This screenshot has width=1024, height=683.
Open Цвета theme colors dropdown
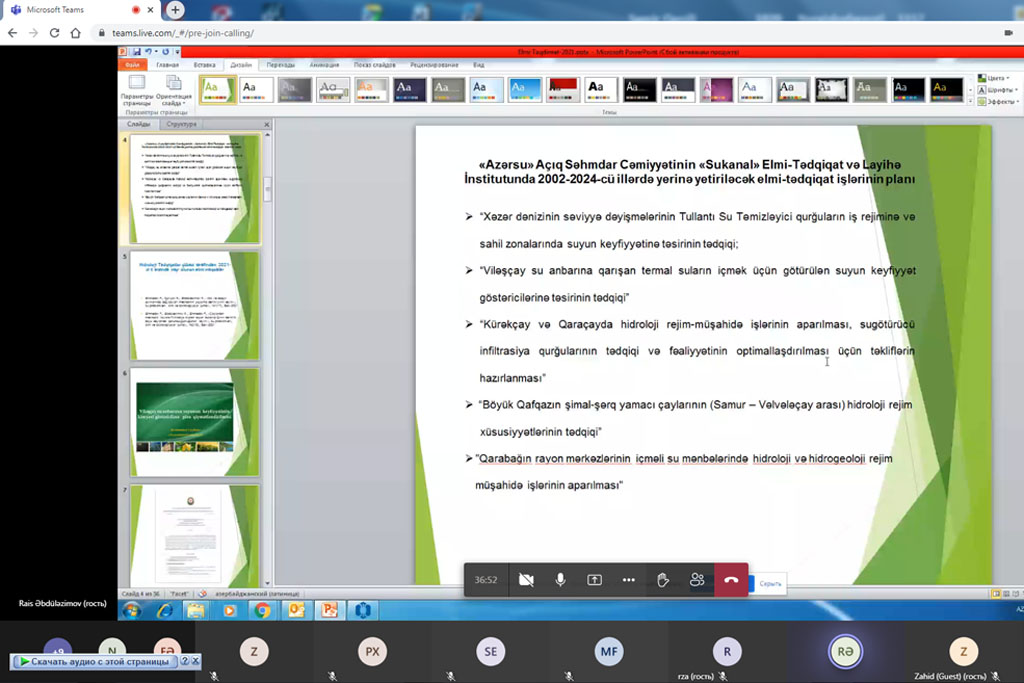pos(995,78)
